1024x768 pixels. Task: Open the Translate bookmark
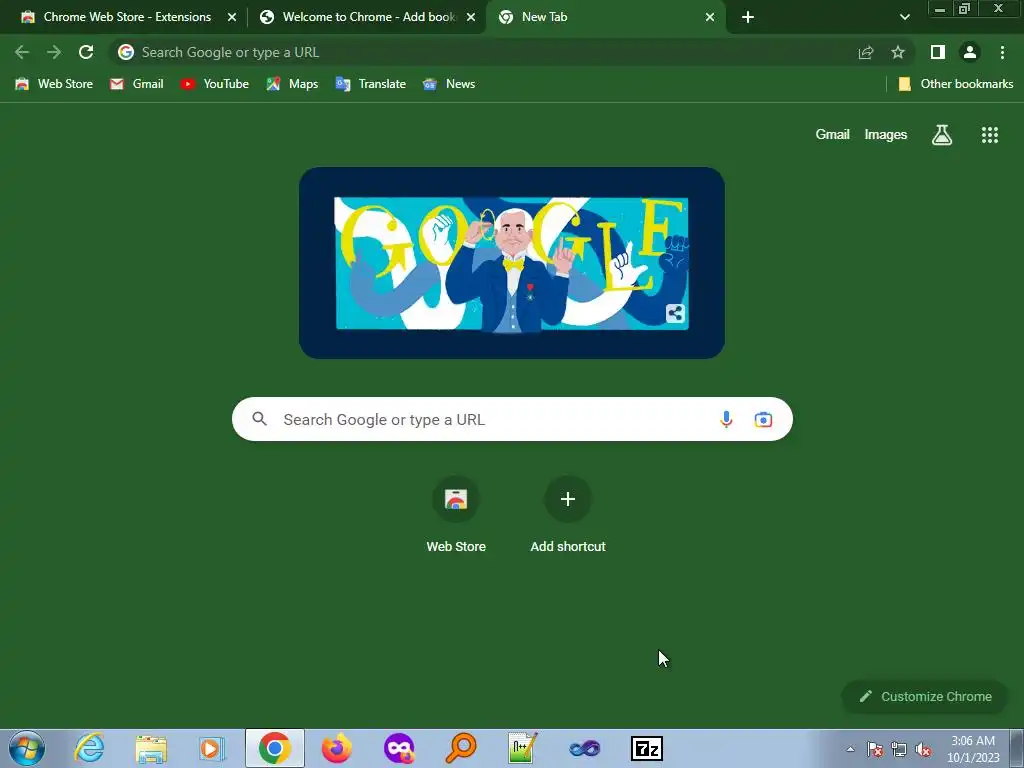coord(370,84)
